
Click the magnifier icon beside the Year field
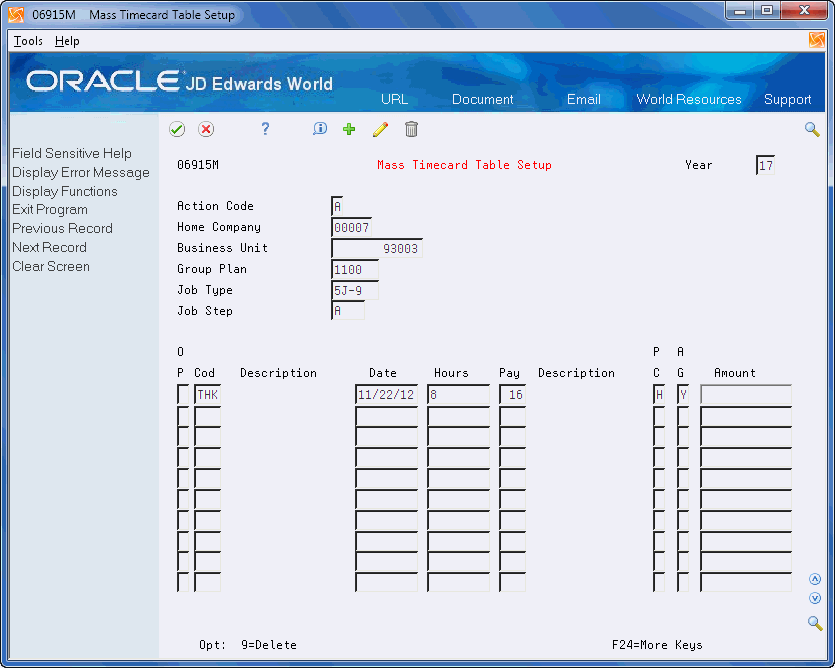click(x=812, y=129)
